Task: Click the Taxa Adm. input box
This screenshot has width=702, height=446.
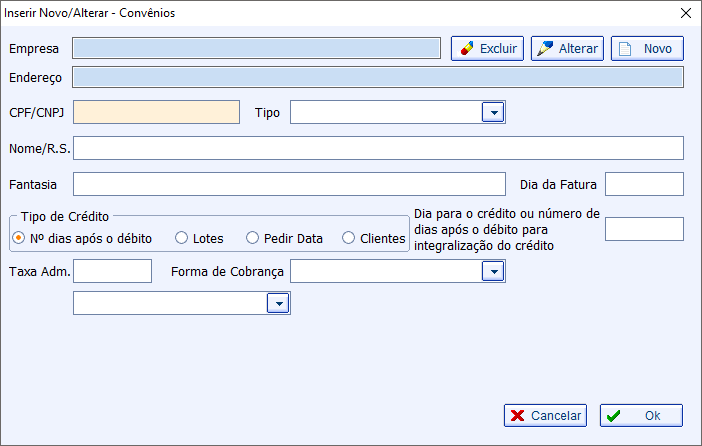Action: pyautogui.click(x=112, y=271)
